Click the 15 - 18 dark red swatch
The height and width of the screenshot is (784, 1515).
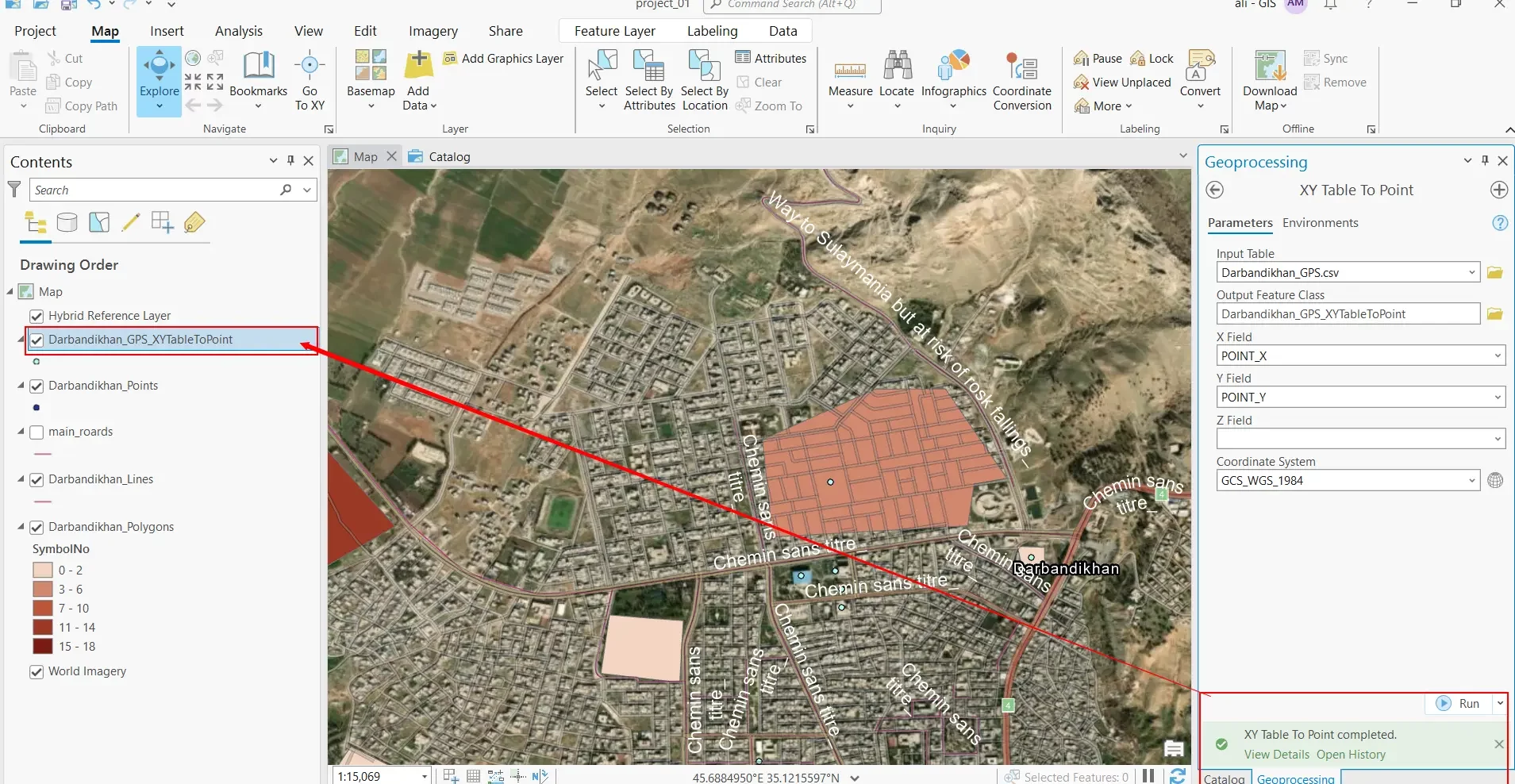43,647
